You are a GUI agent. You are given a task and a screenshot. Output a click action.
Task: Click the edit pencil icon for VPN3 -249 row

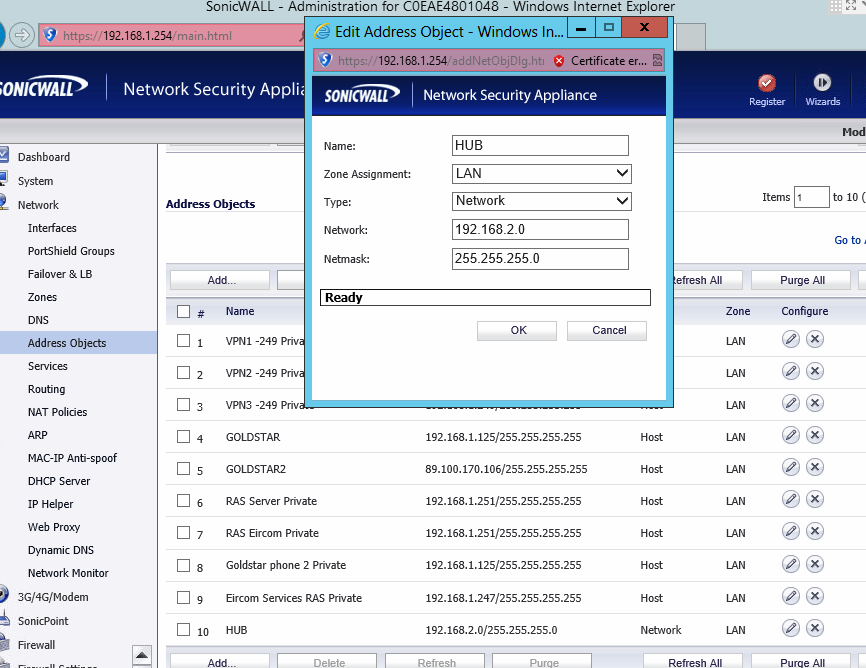(x=791, y=403)
